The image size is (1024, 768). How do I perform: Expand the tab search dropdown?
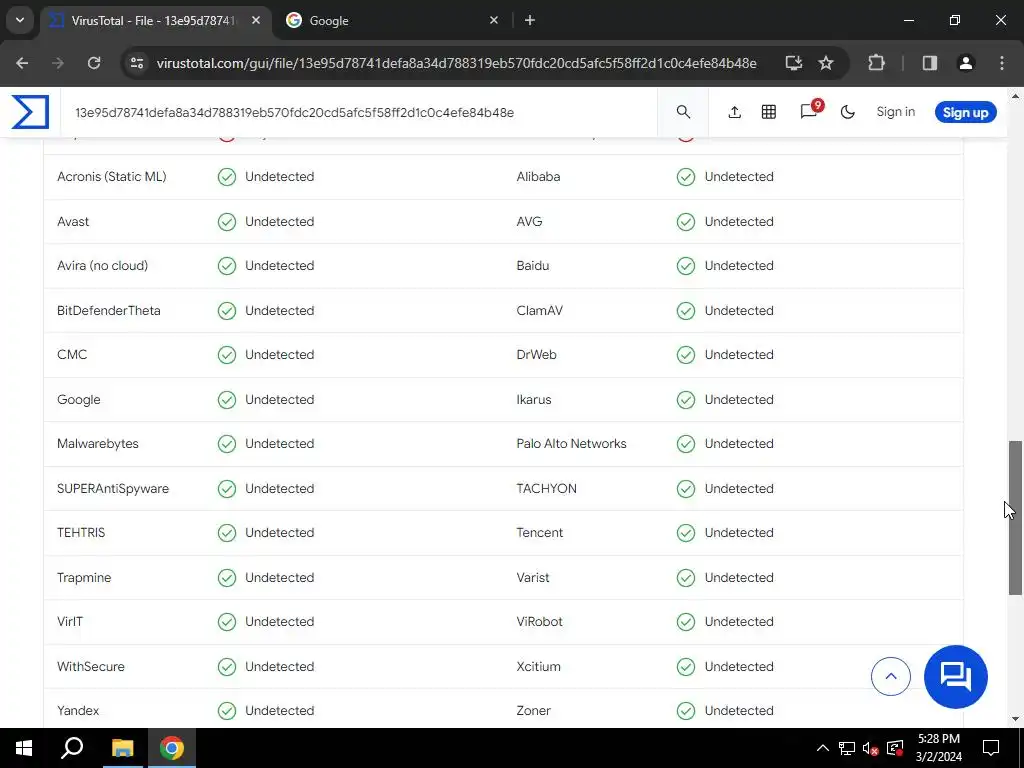[20, 20]
